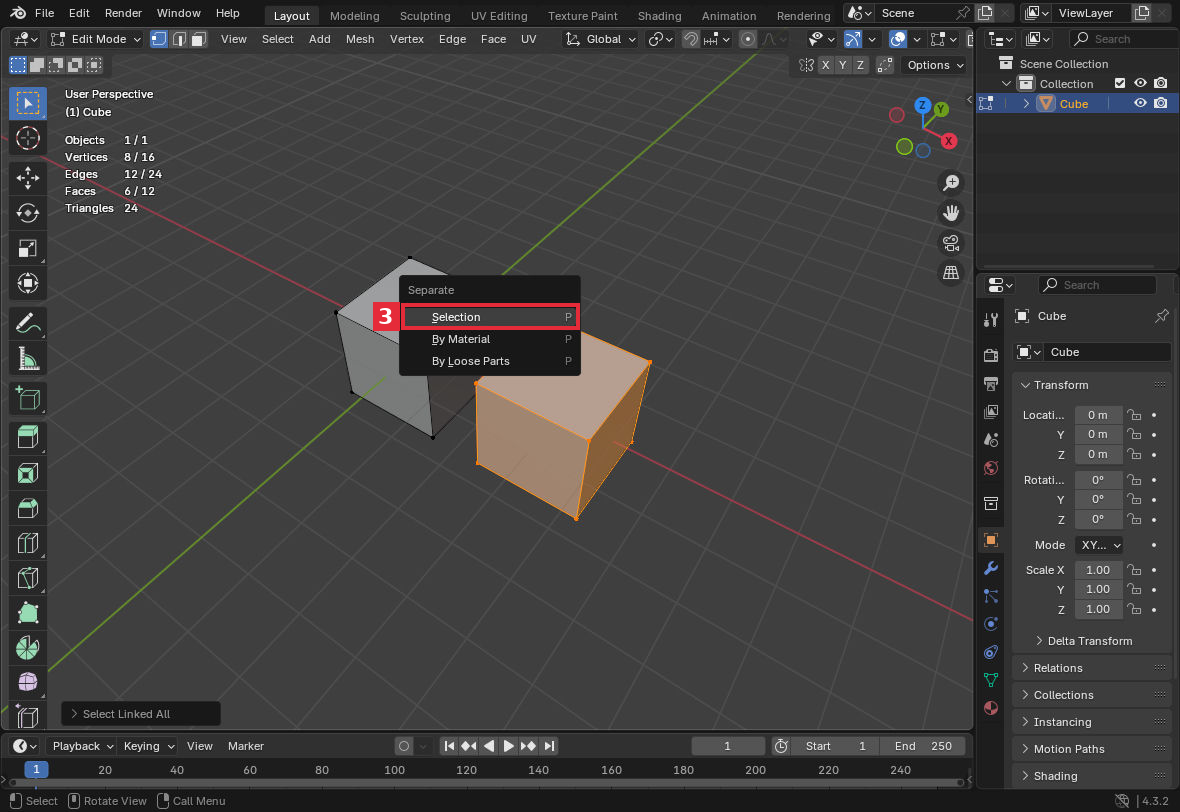Open the Edit Mode dropdown
Image resolution: width=1180 pixels, height=812 pixels.
[x=96, y=39]
